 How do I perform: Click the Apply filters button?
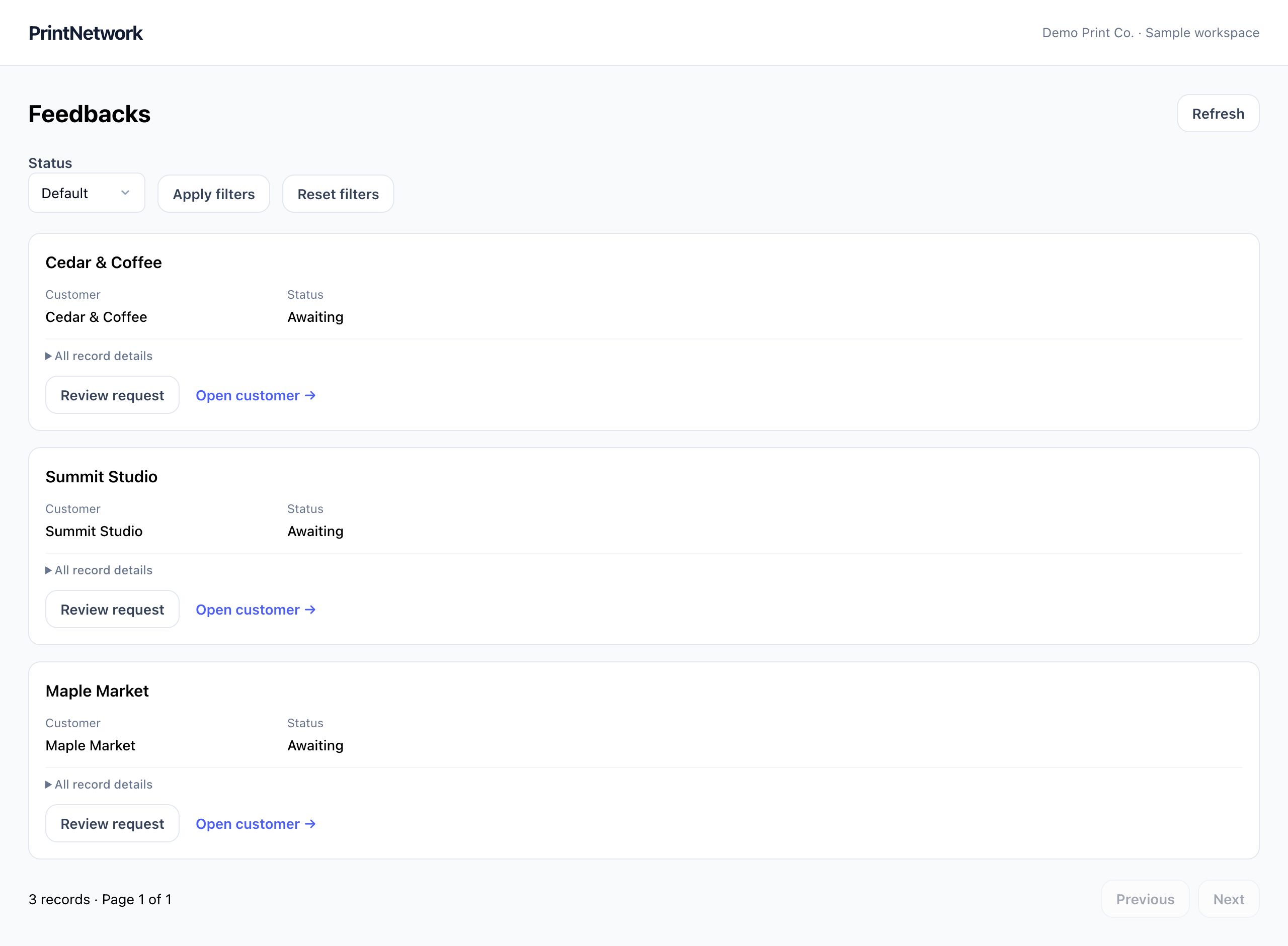click(x=214, y=194)
